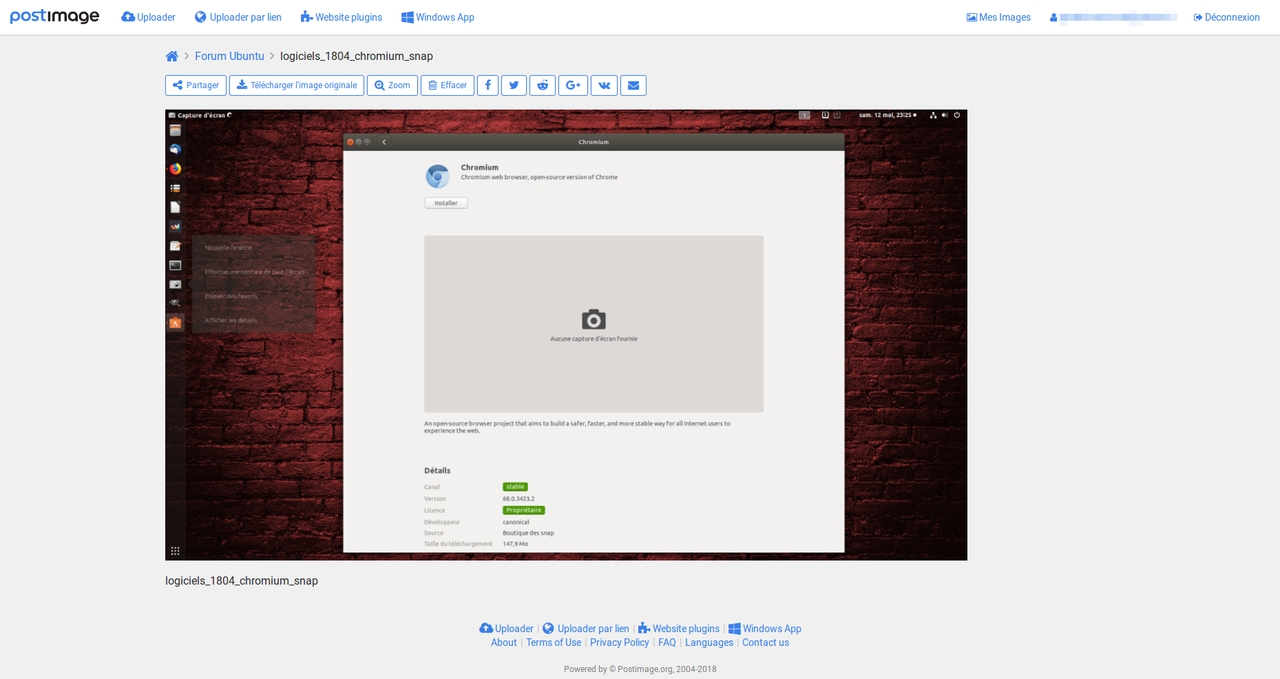Image resolution: width=1280 pixels, height=679 pixels.
Task: Open the FAQ page
Action: point(667,642)
